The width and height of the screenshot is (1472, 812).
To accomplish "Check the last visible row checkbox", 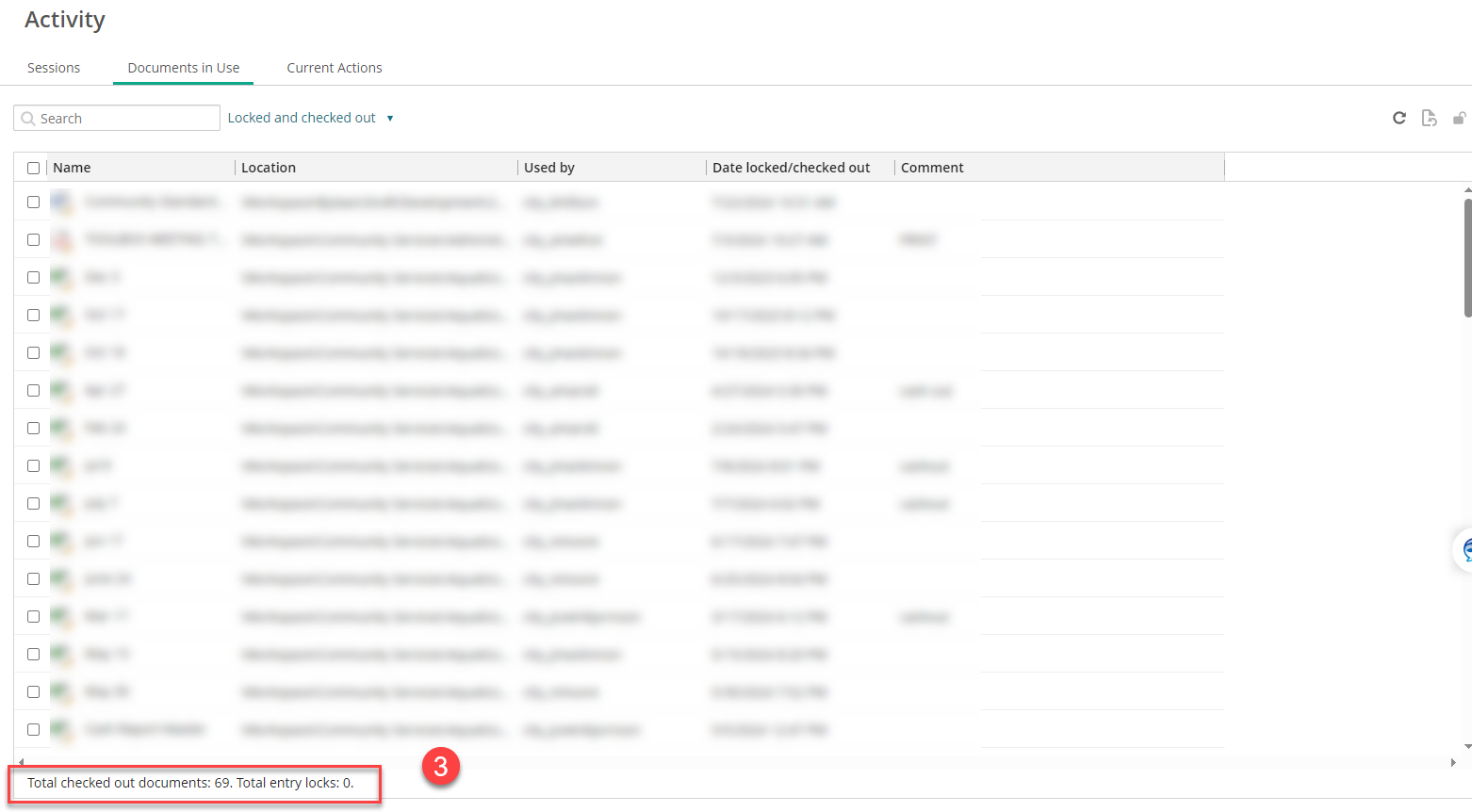I will (x=34, y=729).
